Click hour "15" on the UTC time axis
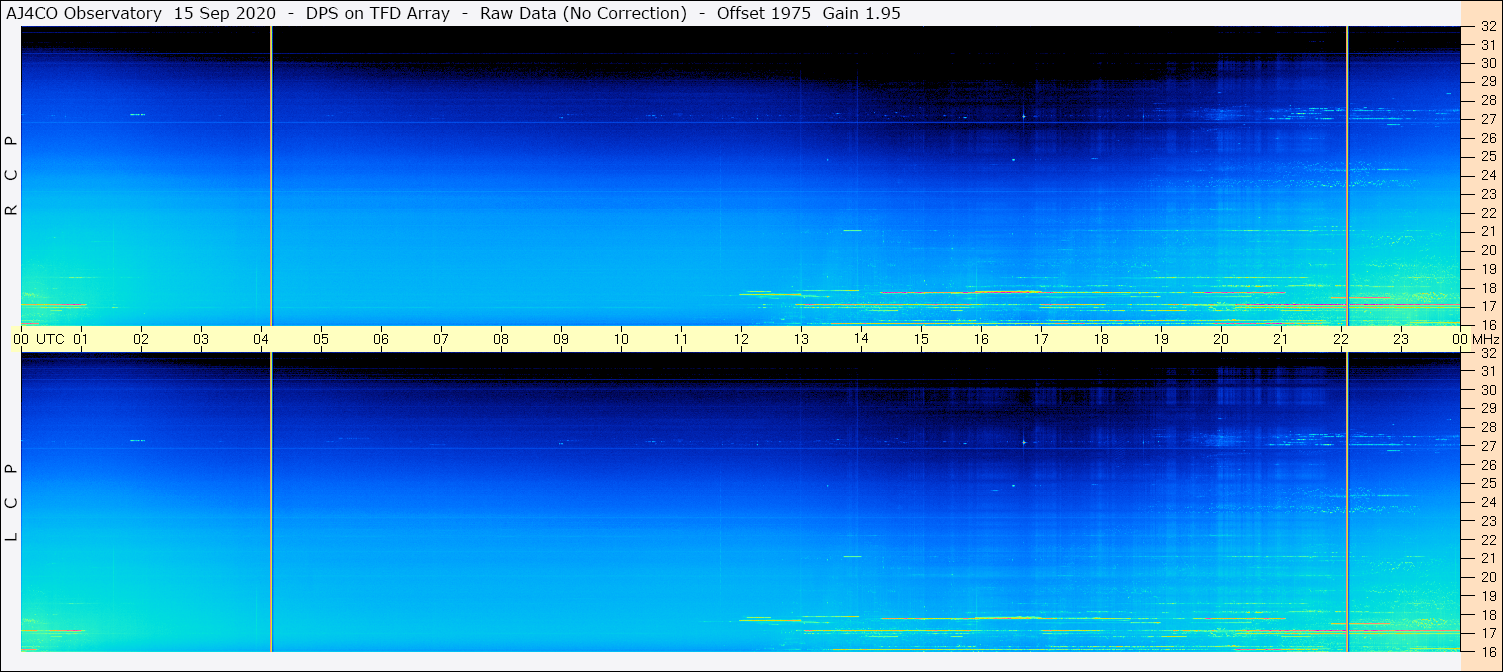 coord(921,339)
